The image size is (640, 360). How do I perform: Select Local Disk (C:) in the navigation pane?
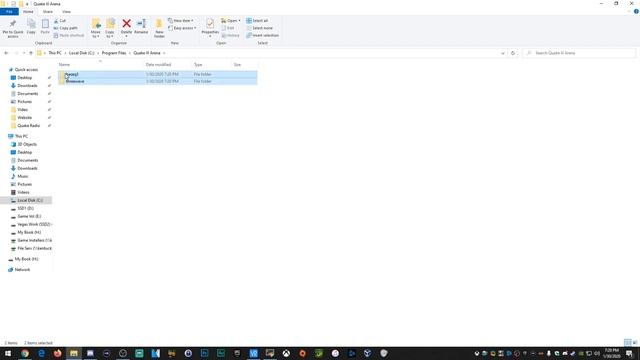(26, 200)
